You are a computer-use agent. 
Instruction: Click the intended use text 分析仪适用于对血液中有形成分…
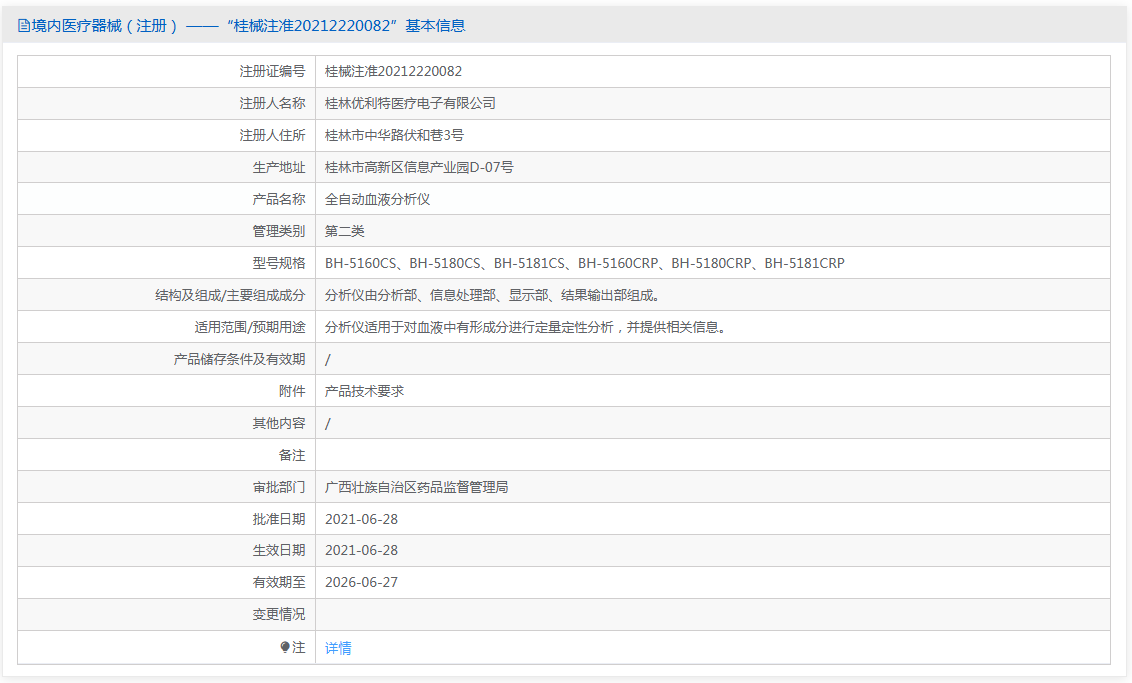(526, 327)
